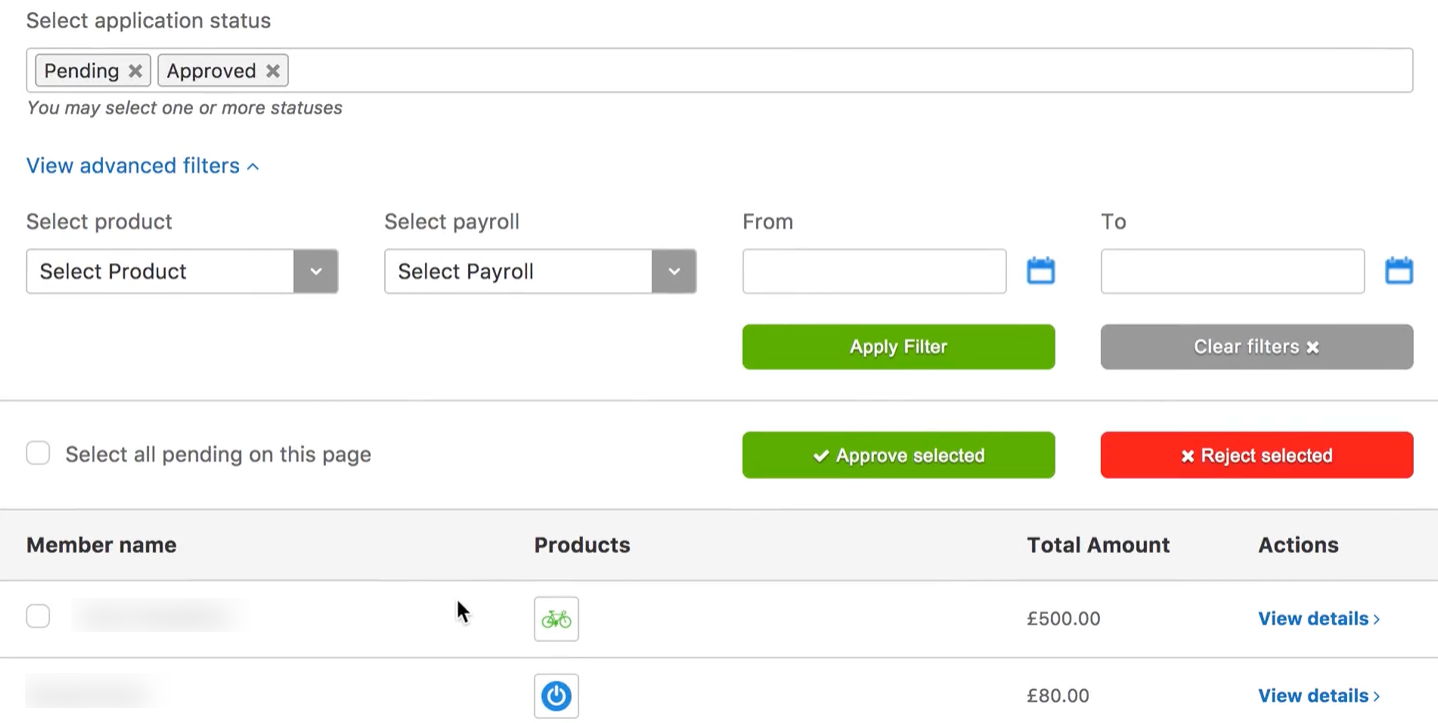
Task: Remove the Approved status tag
Action: (x=272, y=71)
